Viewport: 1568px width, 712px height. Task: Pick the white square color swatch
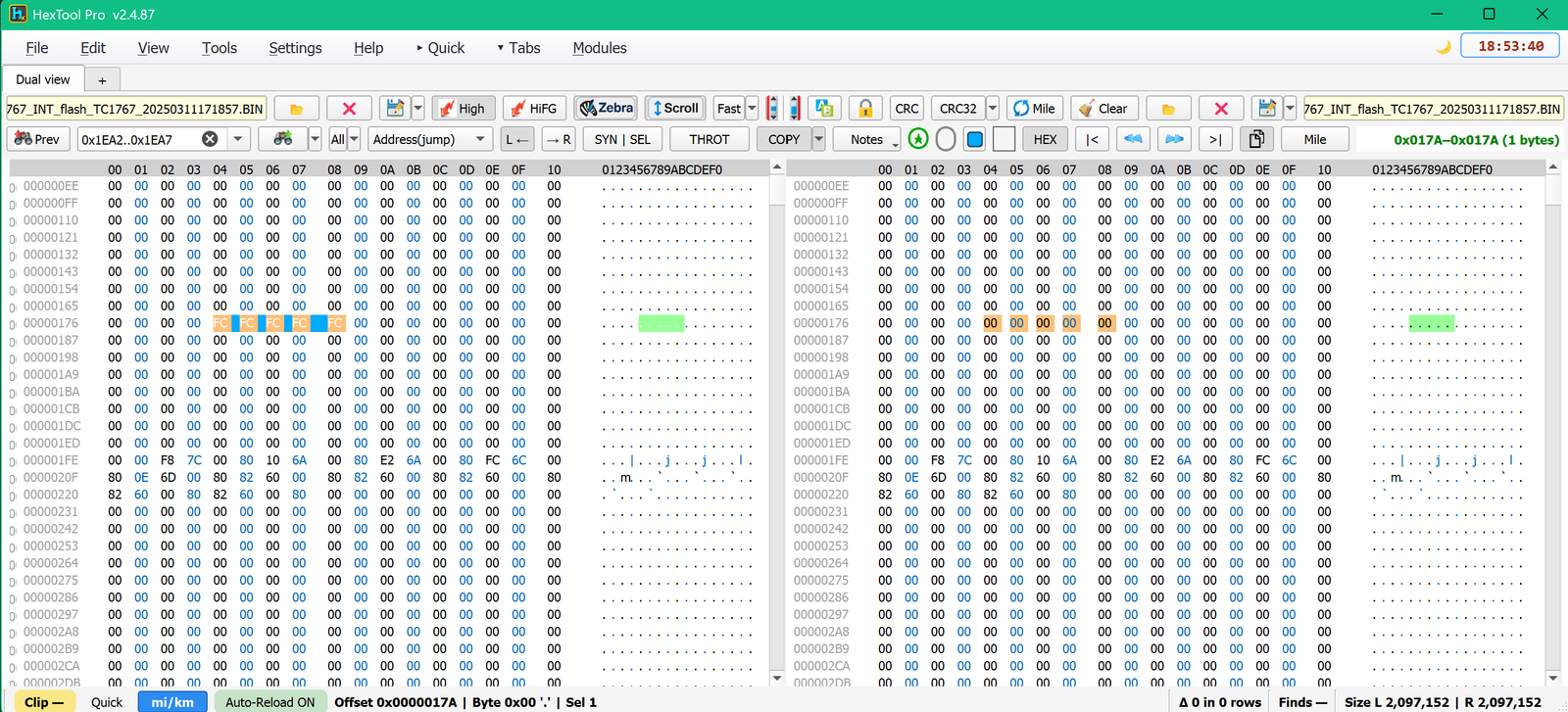pos(1004,139)
